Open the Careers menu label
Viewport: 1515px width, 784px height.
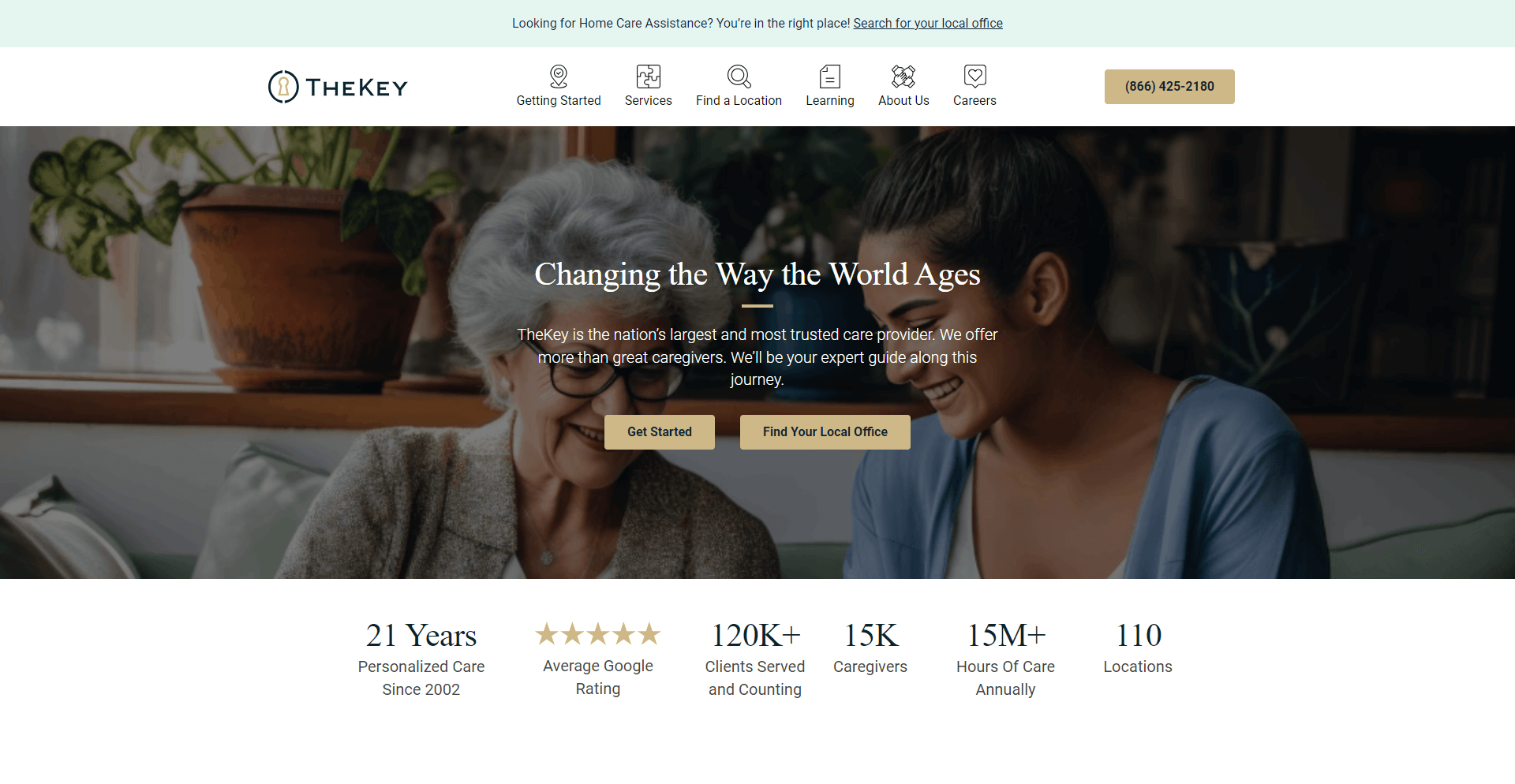tap(974, 101)
